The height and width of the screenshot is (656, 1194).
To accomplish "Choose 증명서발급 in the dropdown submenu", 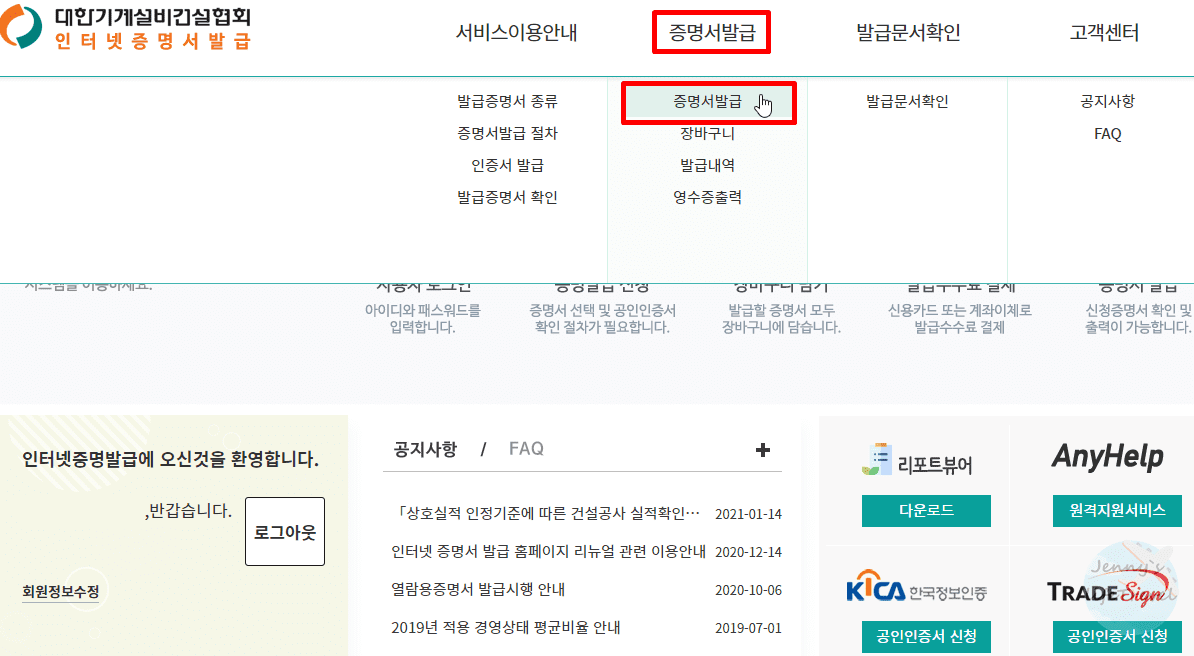I will pyautogui.click(x=707, y=101).
